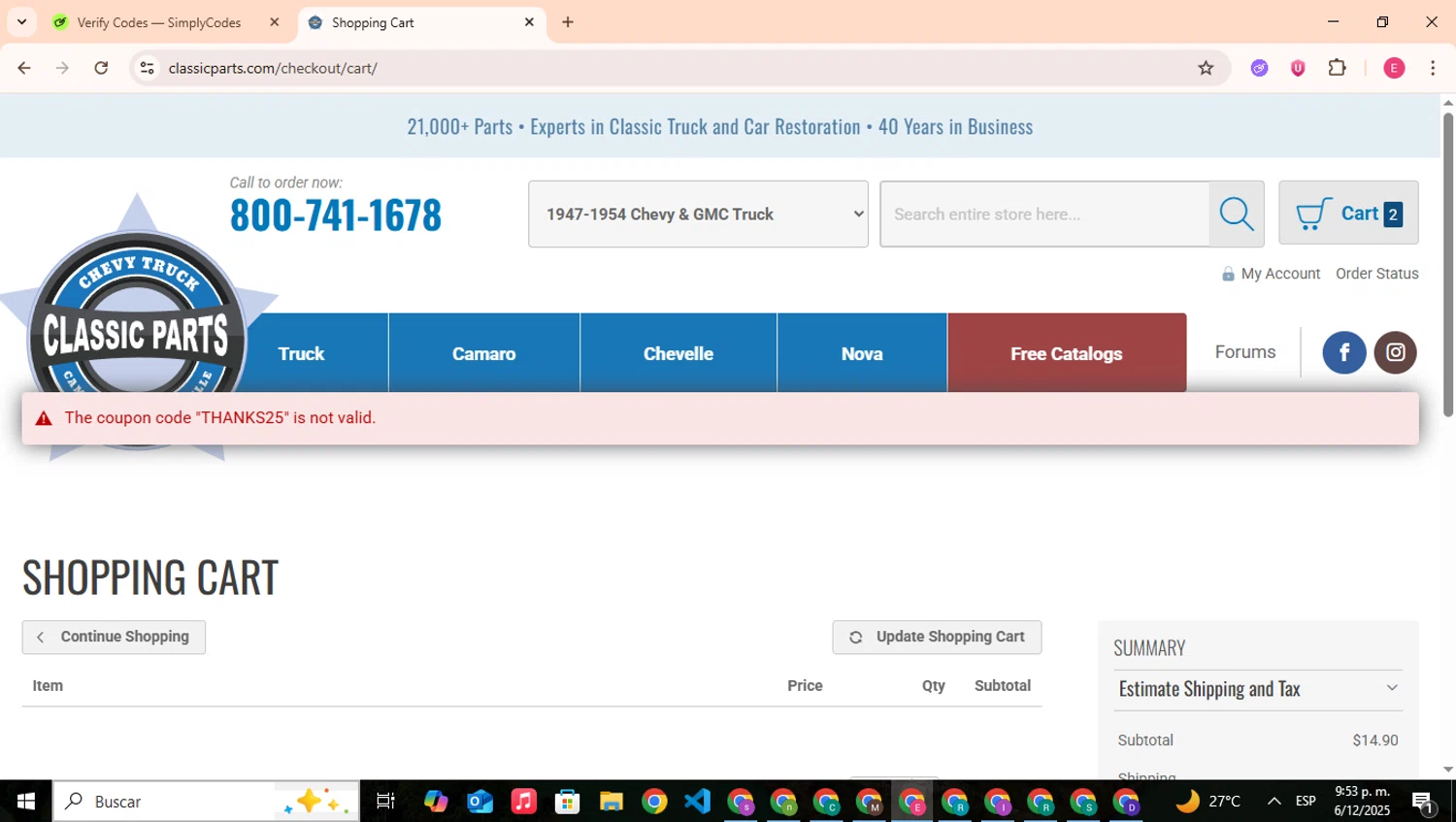The width and height of the screenshot is (1456, 822).
Task: Click the phone number 800-741-1678
Action: click(336, 214)
